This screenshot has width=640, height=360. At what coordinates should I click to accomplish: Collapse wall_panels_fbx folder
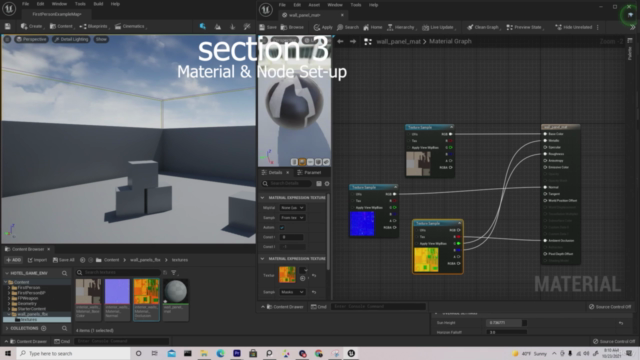(x=9, y=314)
